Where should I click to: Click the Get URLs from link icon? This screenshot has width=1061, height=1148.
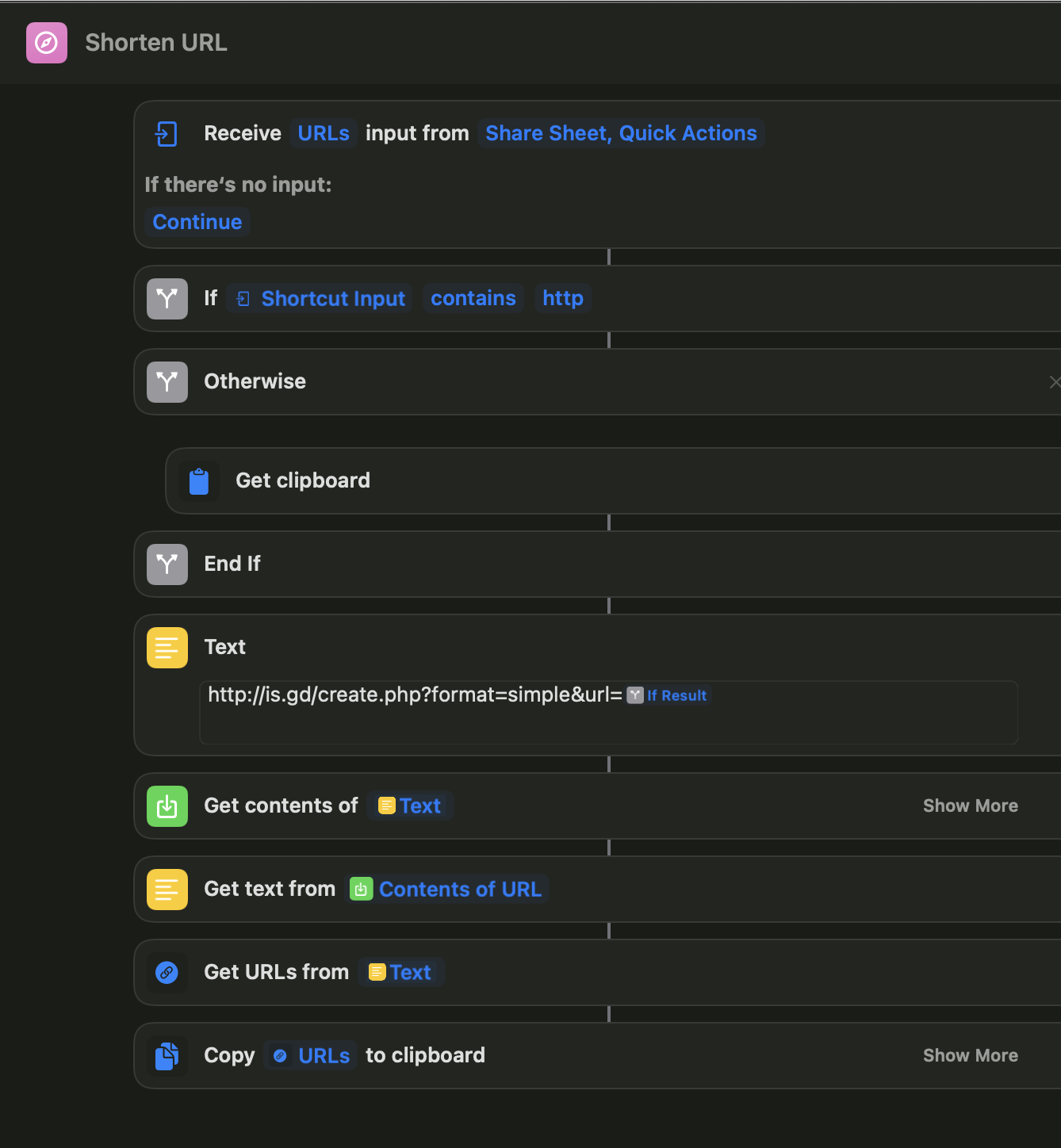click(x=167, y=972)
